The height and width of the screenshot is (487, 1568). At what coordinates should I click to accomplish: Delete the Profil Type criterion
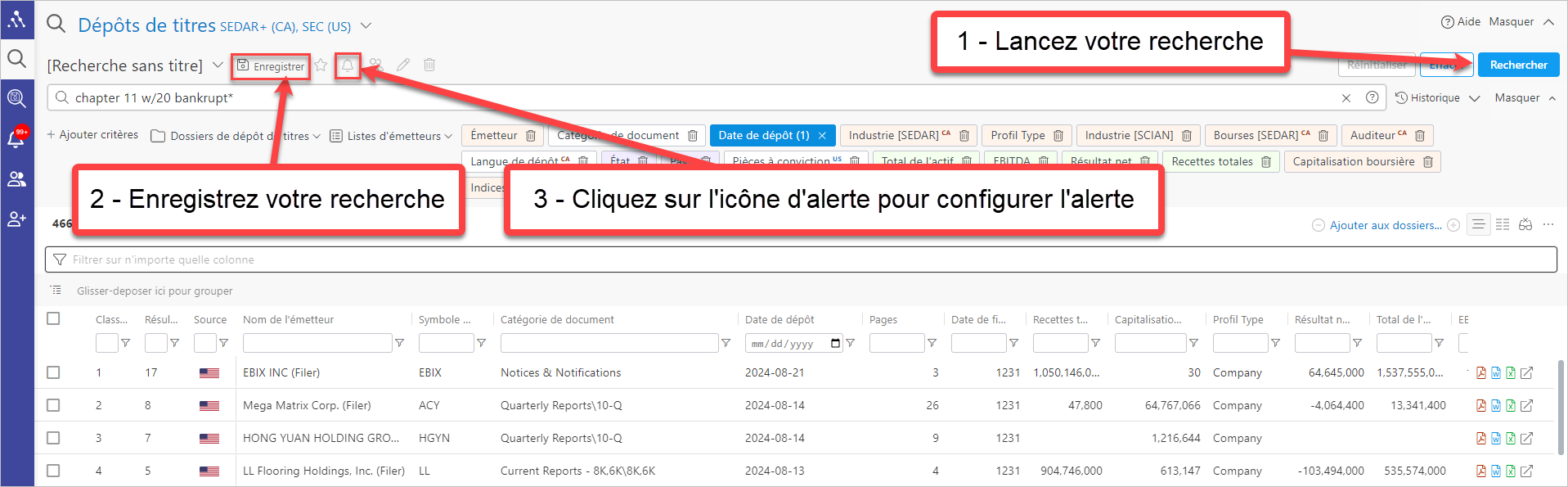[1058, 136]
